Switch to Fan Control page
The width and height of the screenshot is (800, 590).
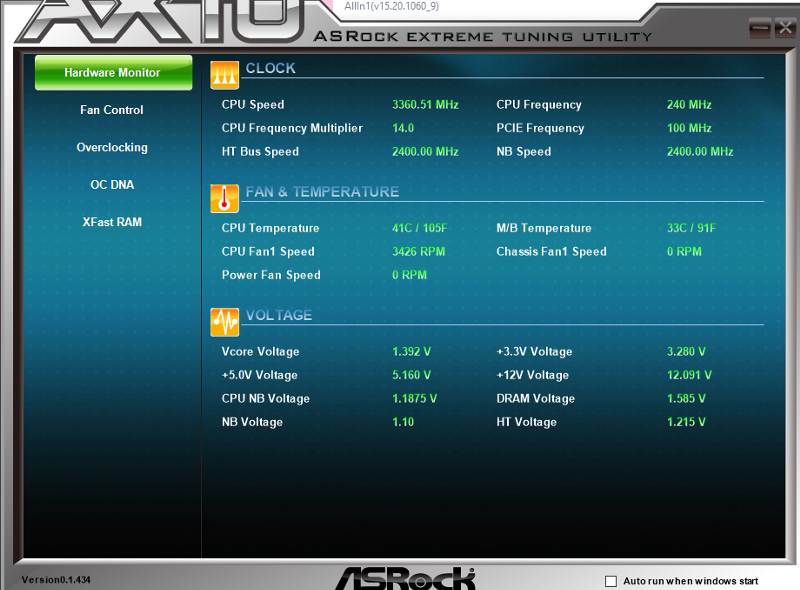pos(112,110)
